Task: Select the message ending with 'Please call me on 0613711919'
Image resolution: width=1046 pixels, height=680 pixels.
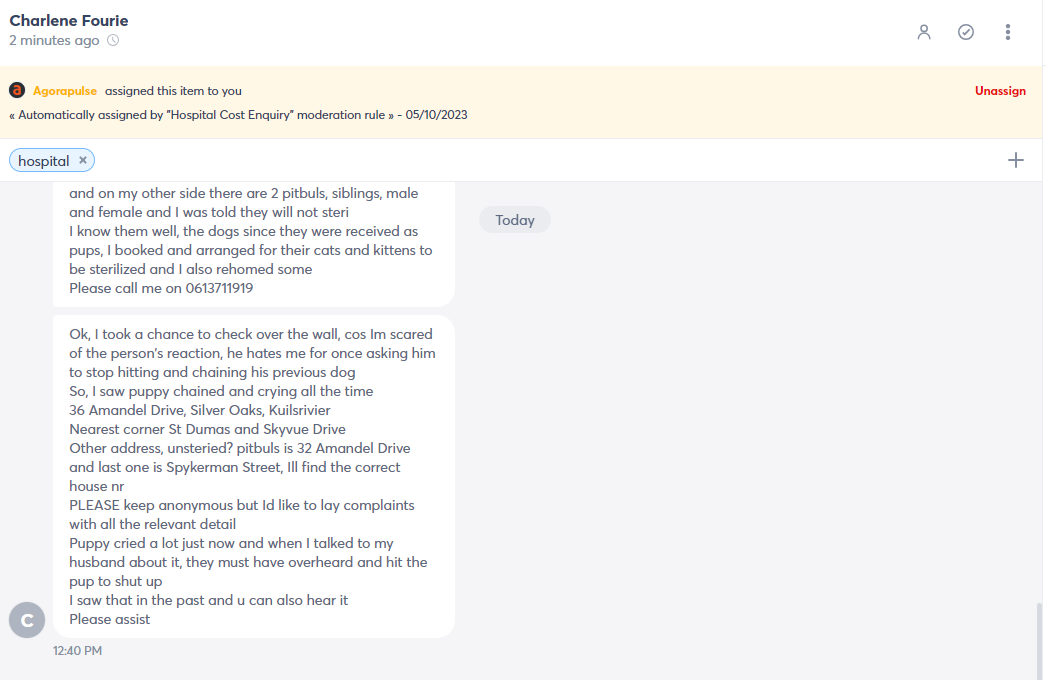Action: pos(253,244)
